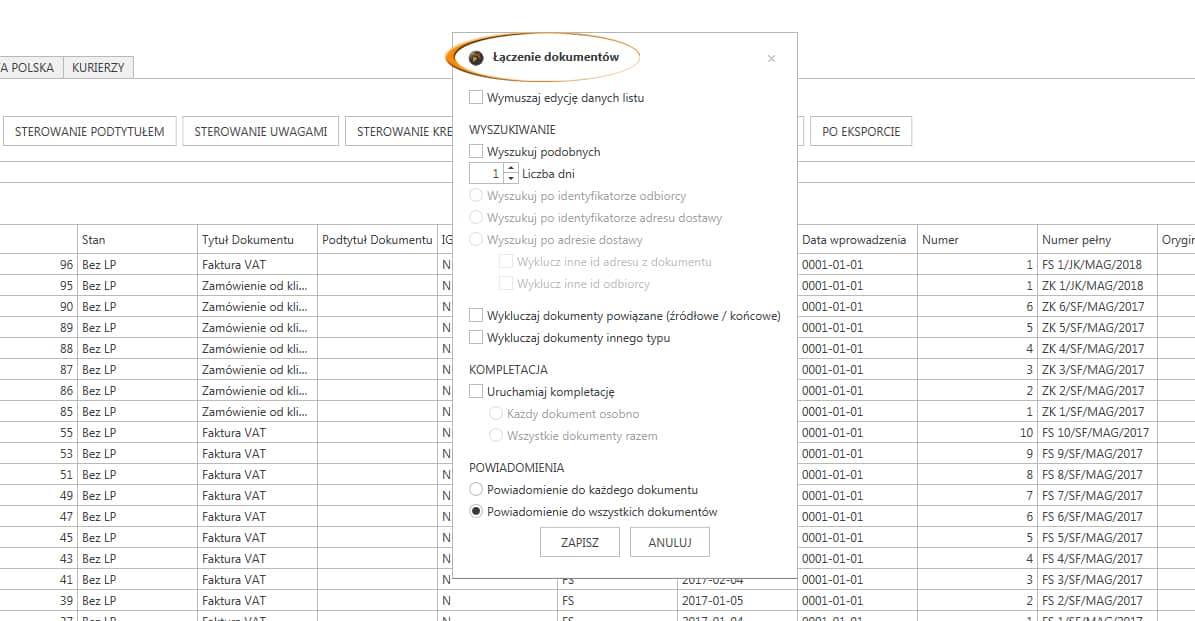Sort by Tytuł Dokumentu column header
1195x621 pixels.
coord(257,239)
